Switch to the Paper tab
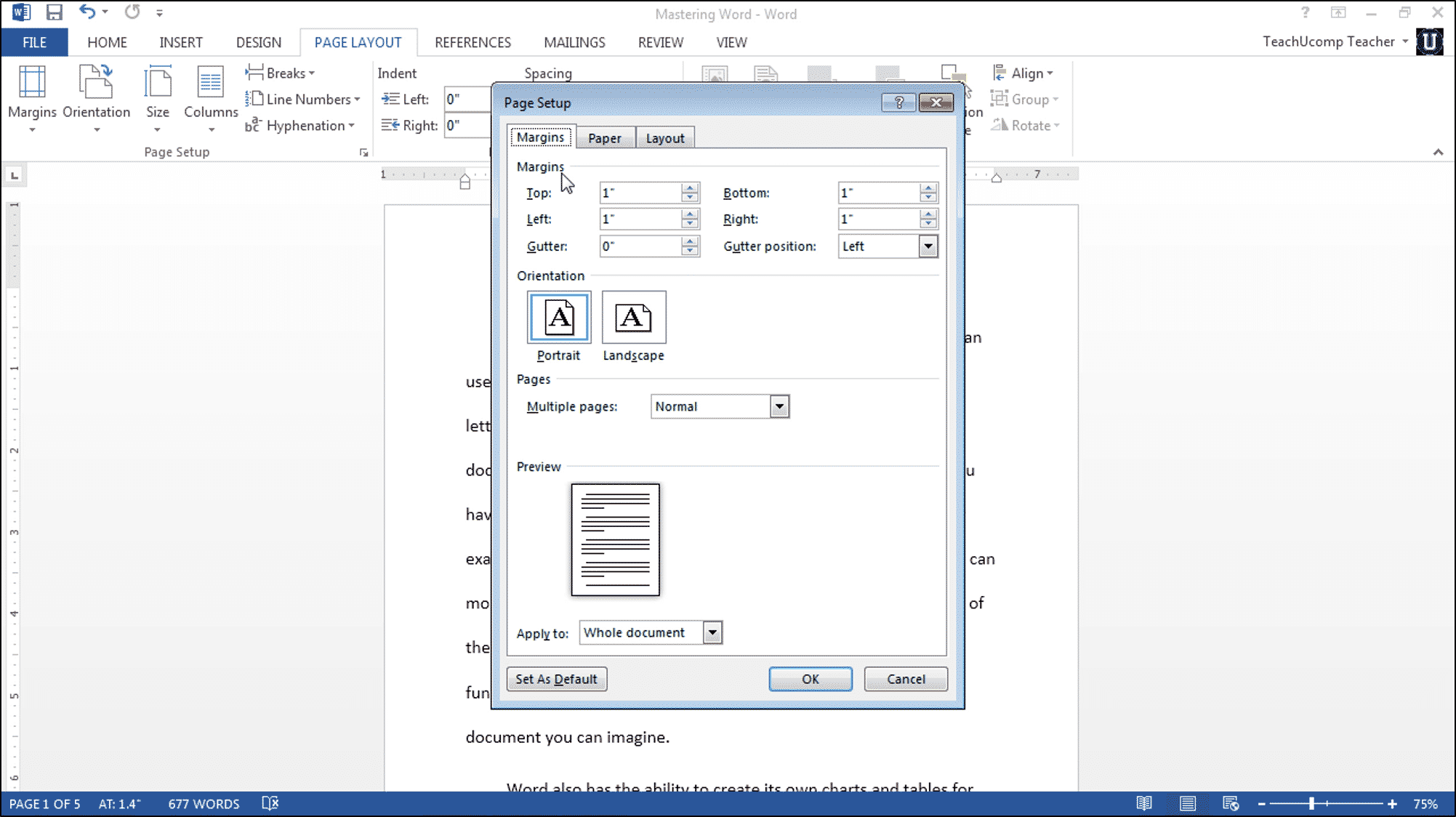The height and width of the screenshot is (817, 1456). coord(605,137)
